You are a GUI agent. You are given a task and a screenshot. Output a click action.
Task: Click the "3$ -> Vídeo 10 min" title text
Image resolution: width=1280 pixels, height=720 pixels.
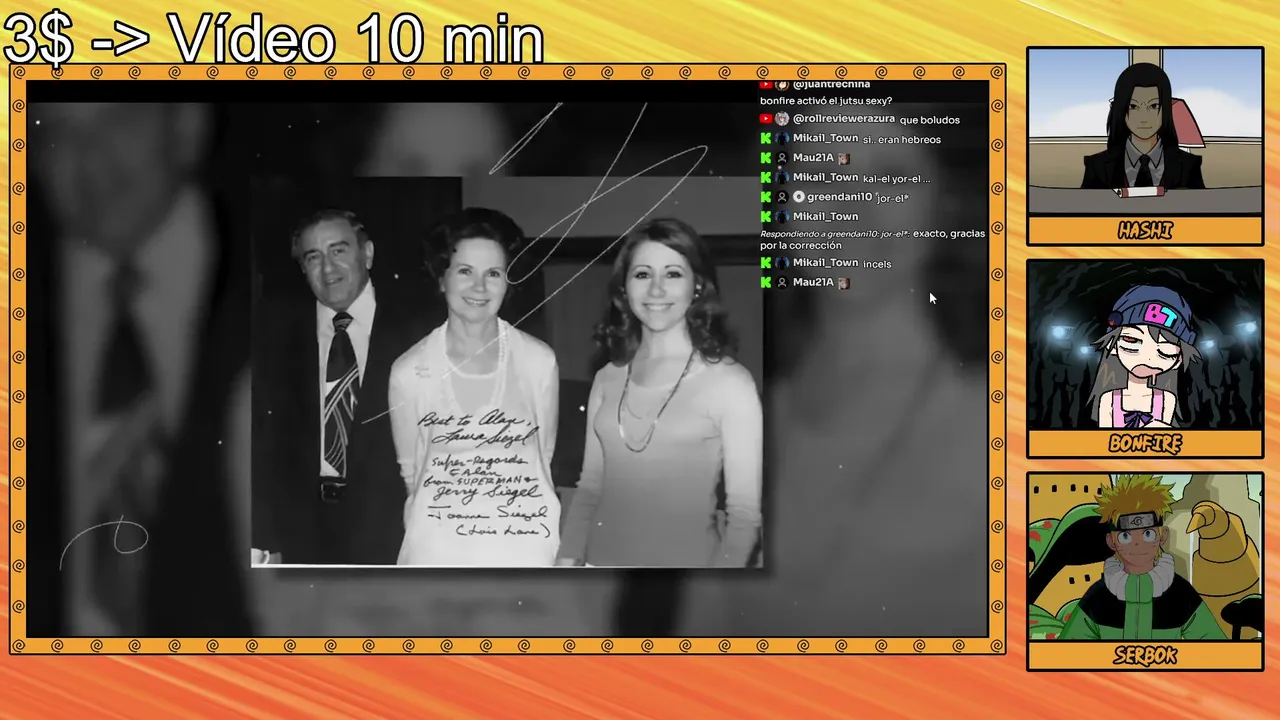click(x=274, y=38)
